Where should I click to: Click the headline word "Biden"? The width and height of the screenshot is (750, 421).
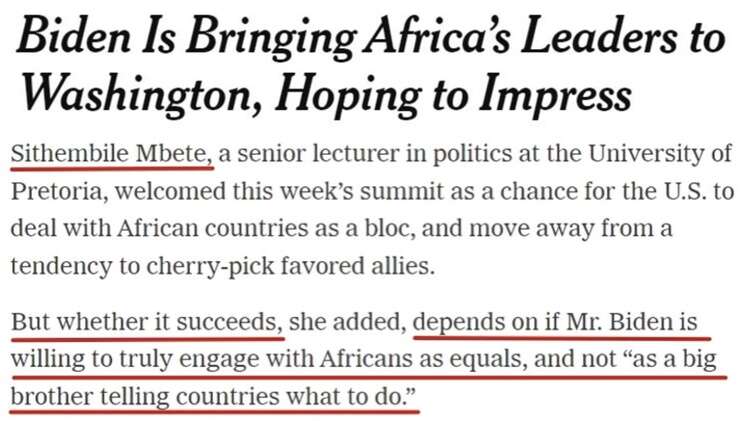tap(74, 39)
